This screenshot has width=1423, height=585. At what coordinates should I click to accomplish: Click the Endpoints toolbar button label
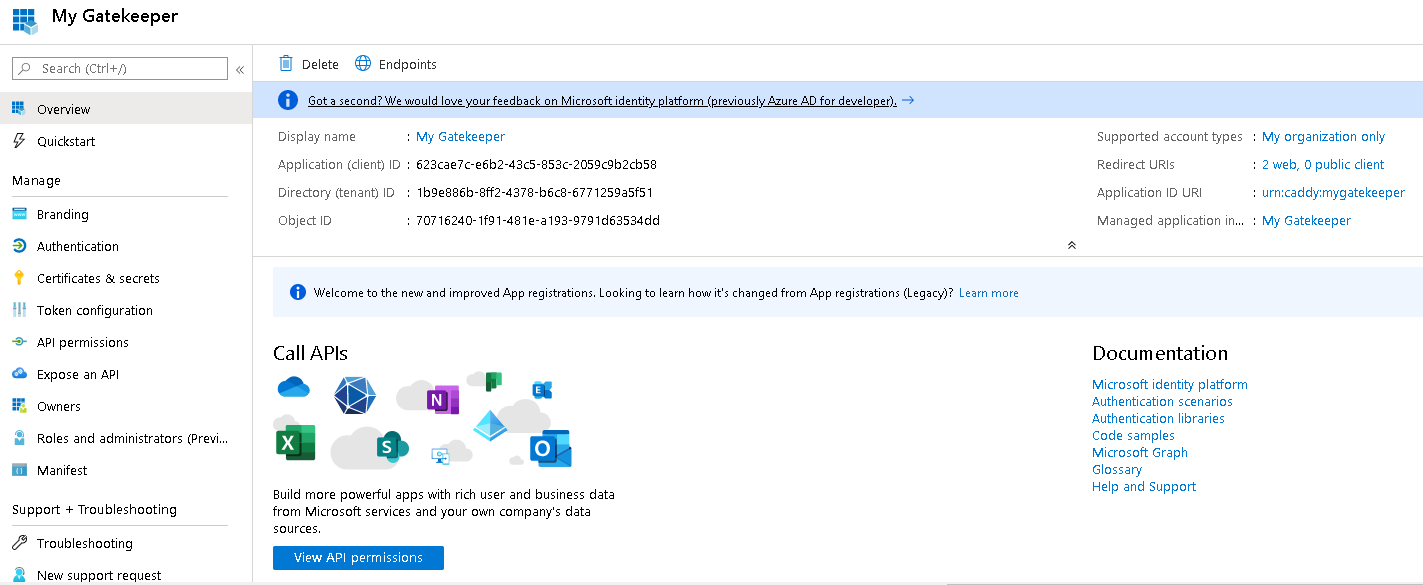tap(408, 64)
